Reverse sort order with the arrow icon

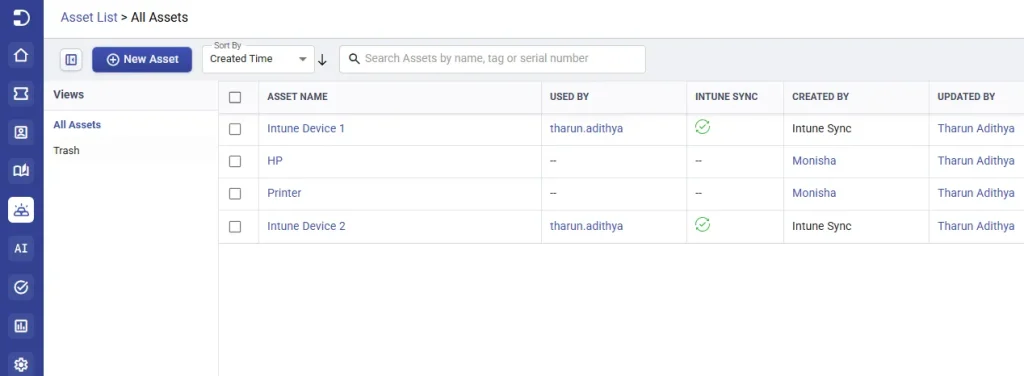(x=322, y=60)
